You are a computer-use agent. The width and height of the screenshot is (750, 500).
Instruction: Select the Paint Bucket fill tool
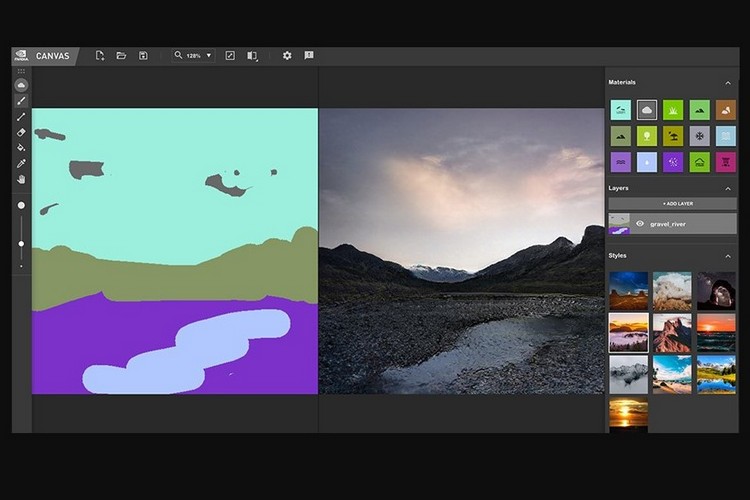point(21,148)
